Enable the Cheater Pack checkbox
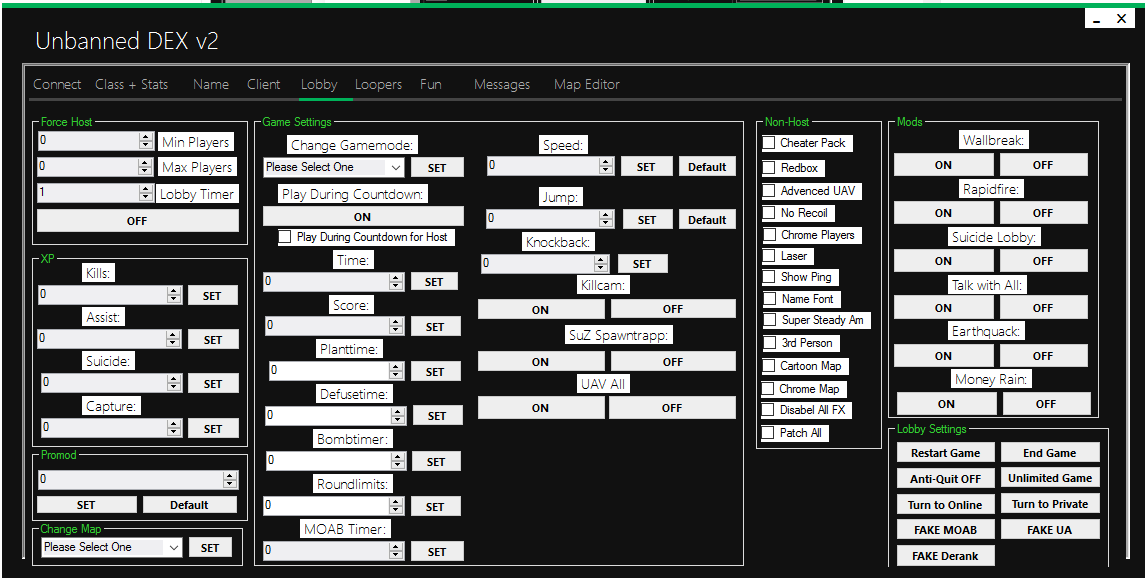Viewport: 1145px width, 578px height. click(x=769, y=143)
